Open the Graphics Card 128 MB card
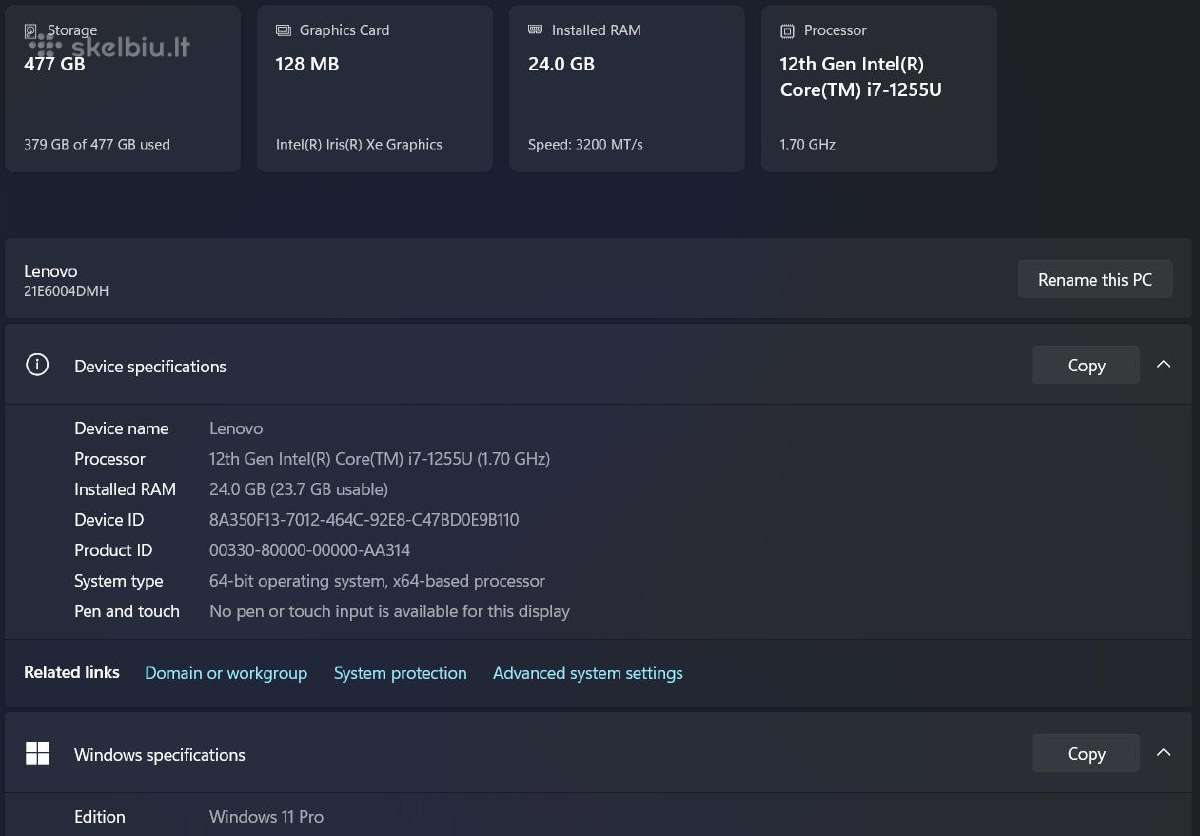This screenshot has height=836, width=1200. pyautogui.click(x=375, y=89)
